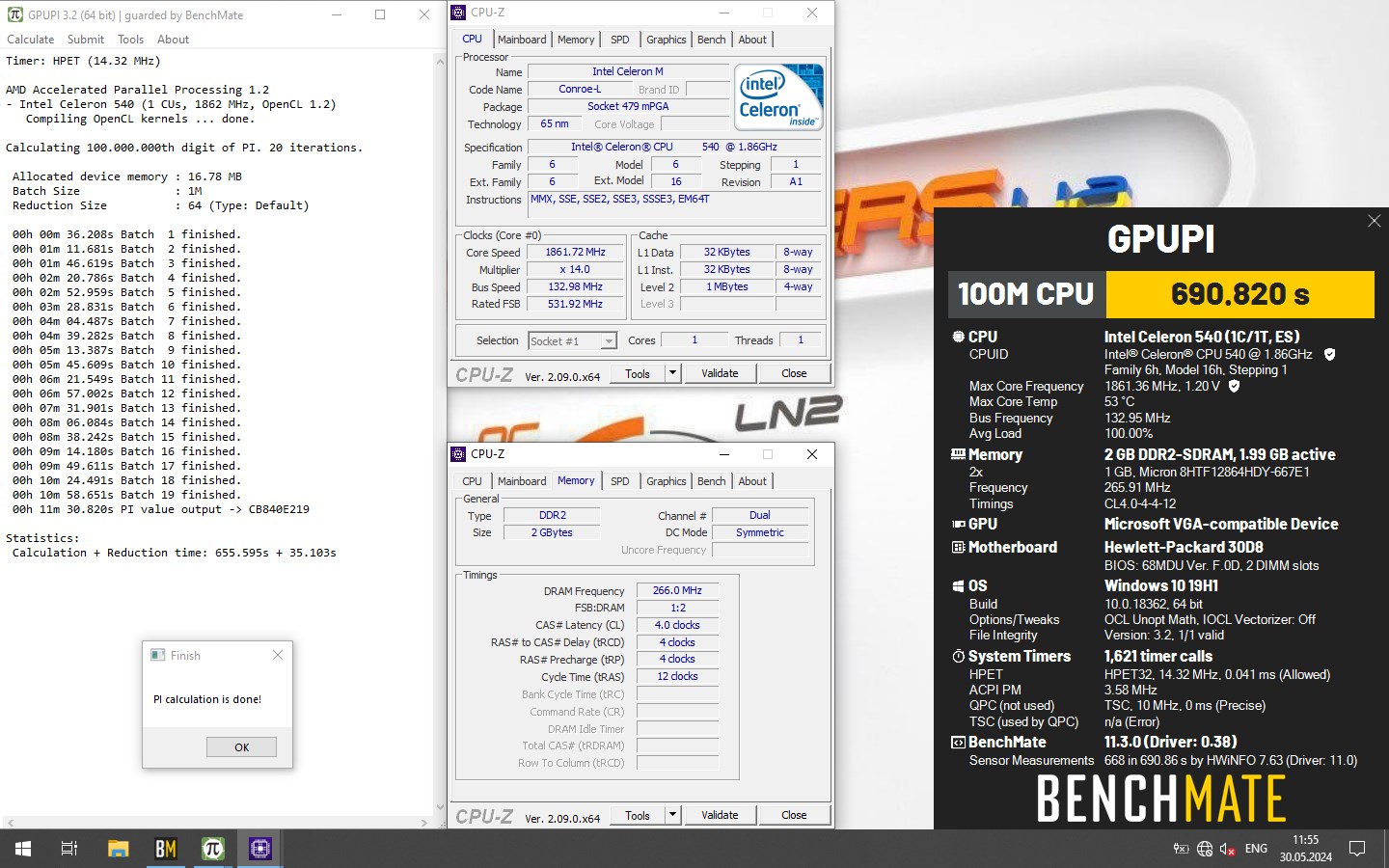
Task: Click the BenchMate section icon
Action: point(958,743)
